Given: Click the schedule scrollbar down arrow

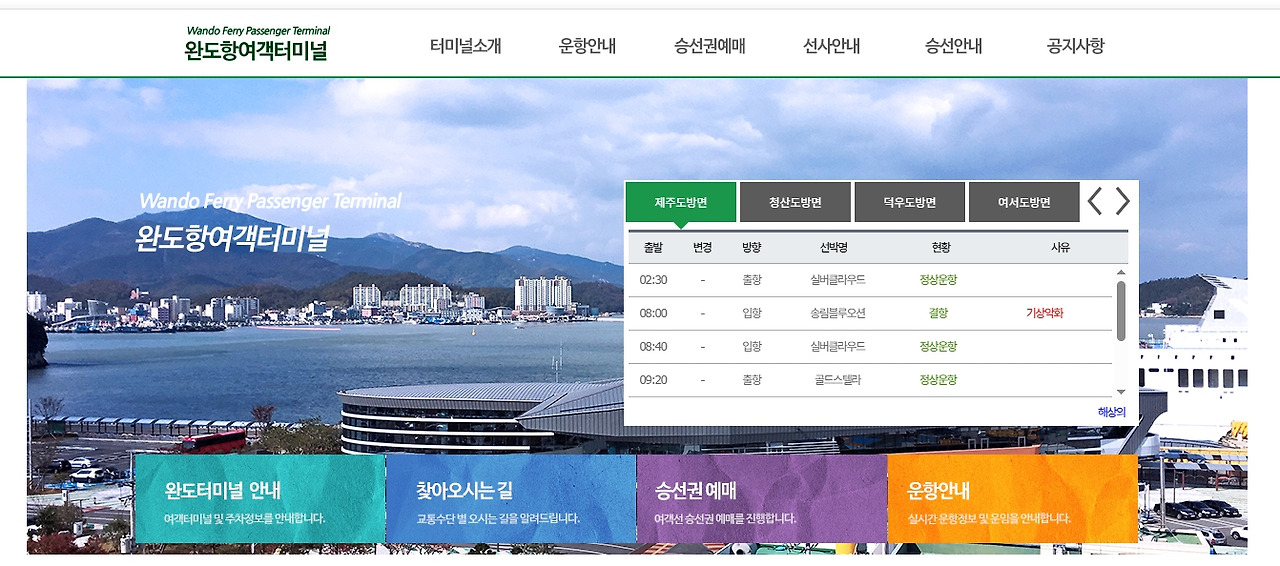Looking at the screenshot, I should (x=1121, y=392).
